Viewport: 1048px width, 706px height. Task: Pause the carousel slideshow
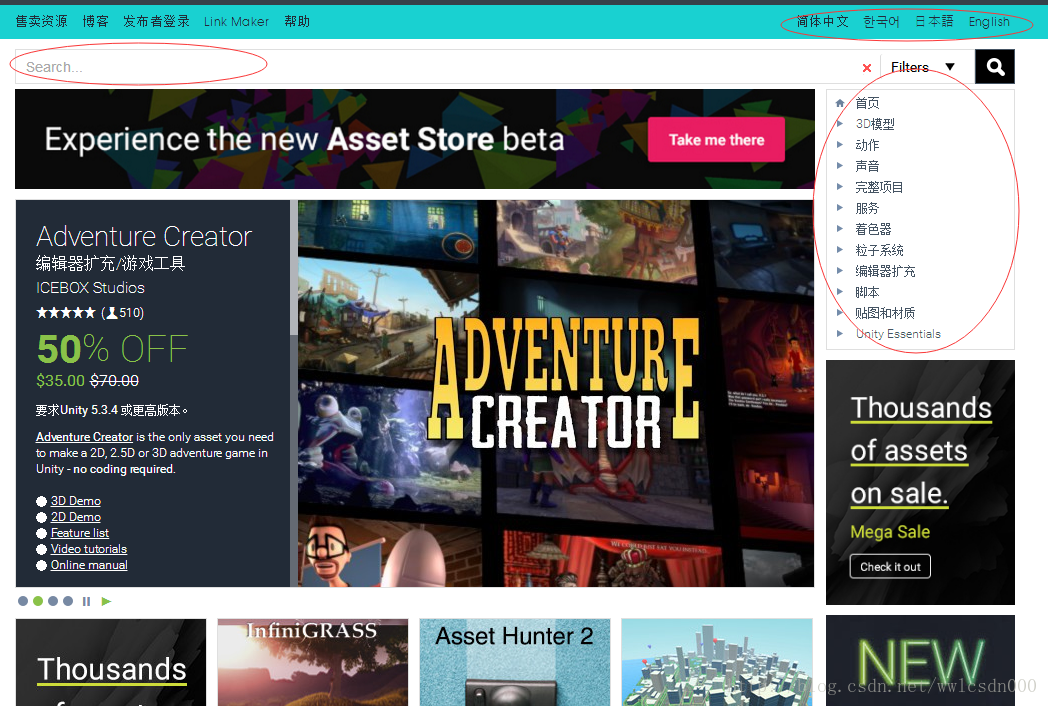[x=86, y=601]
